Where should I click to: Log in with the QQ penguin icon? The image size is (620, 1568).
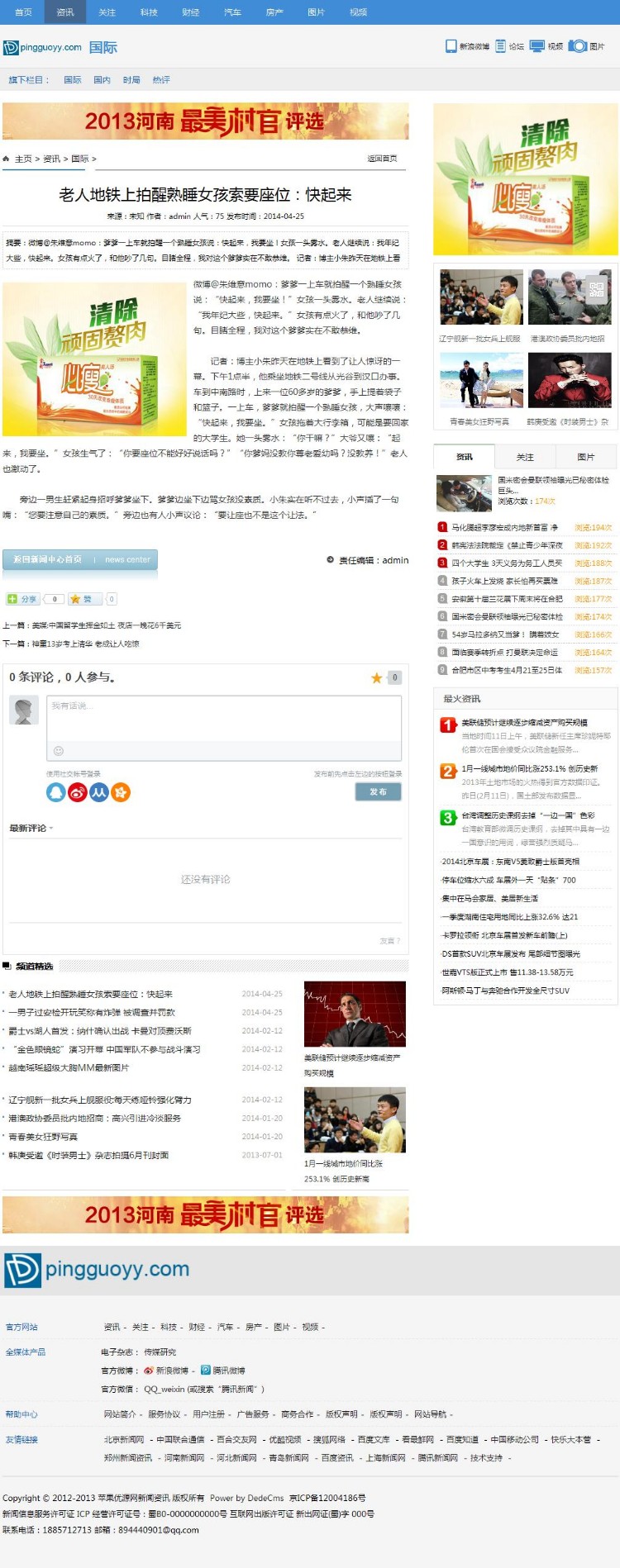click(55, 792)
